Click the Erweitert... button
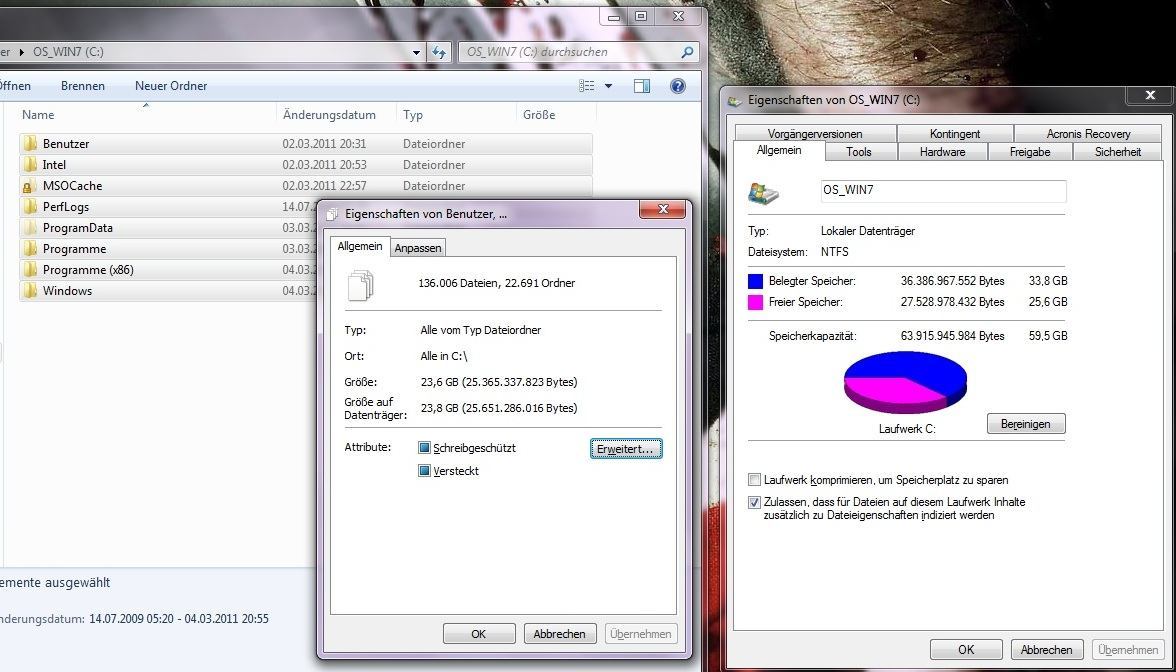 pyautogui.click(x=626, y=448)
